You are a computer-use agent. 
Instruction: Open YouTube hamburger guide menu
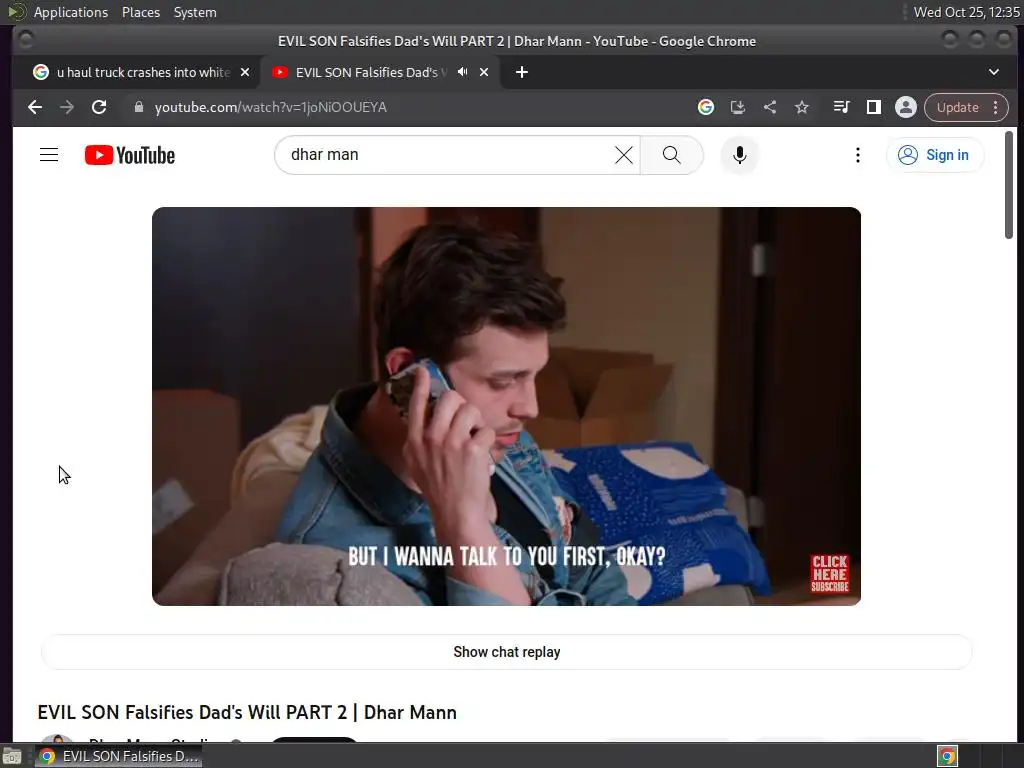click(x=49, y=155)
